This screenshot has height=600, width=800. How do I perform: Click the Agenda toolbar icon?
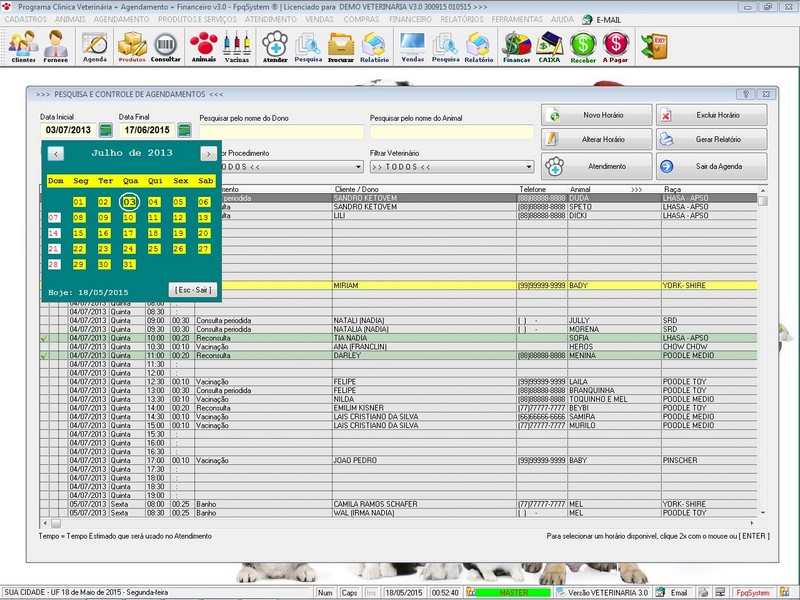95,45
